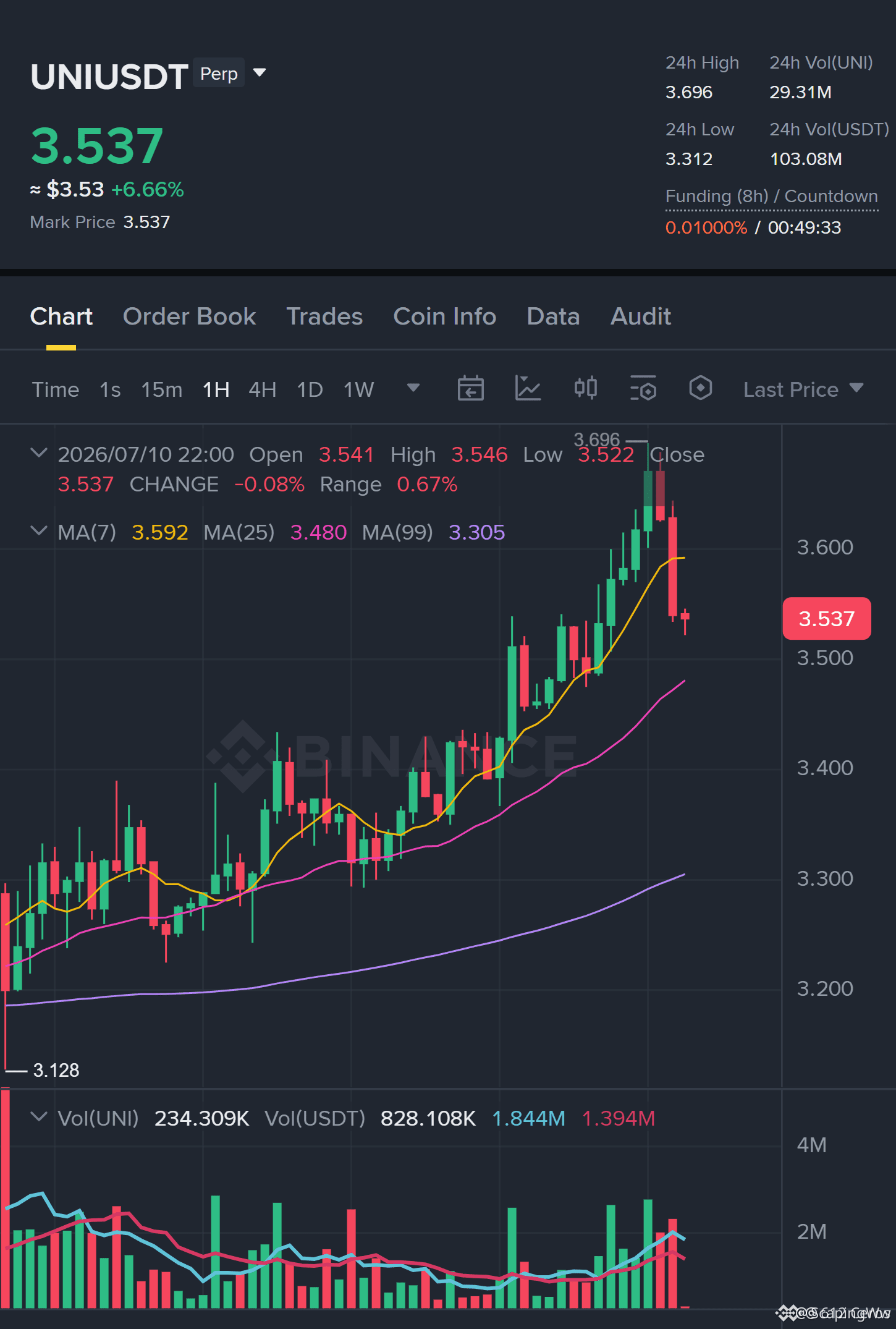The width and height of the screenshot is (896, 1329).
Task: Select the 1D interval
Action: point(310,389)
